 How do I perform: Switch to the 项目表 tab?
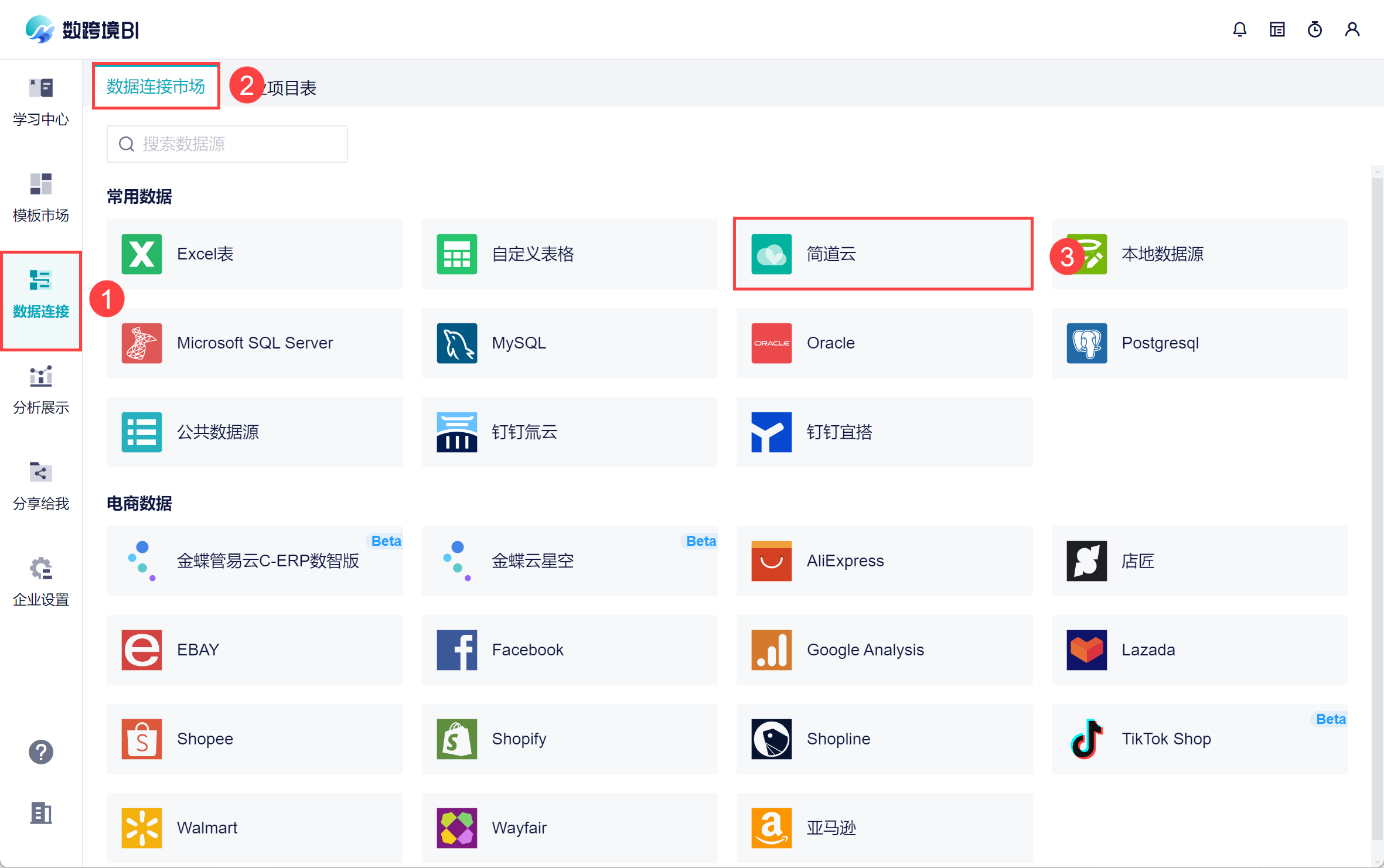click(292, 88)
